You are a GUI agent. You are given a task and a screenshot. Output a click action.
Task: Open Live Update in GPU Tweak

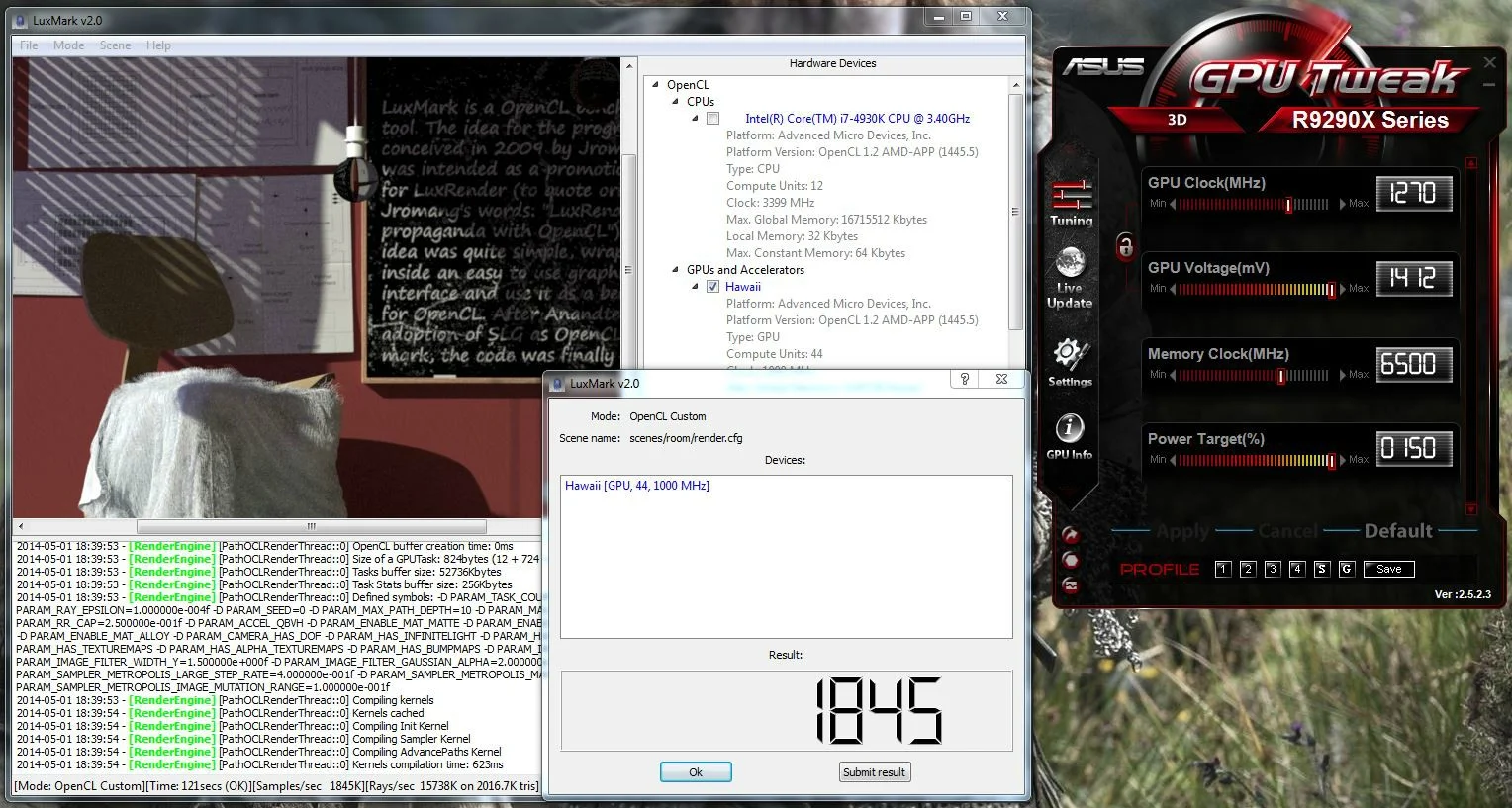click(x=1070, y=278)
